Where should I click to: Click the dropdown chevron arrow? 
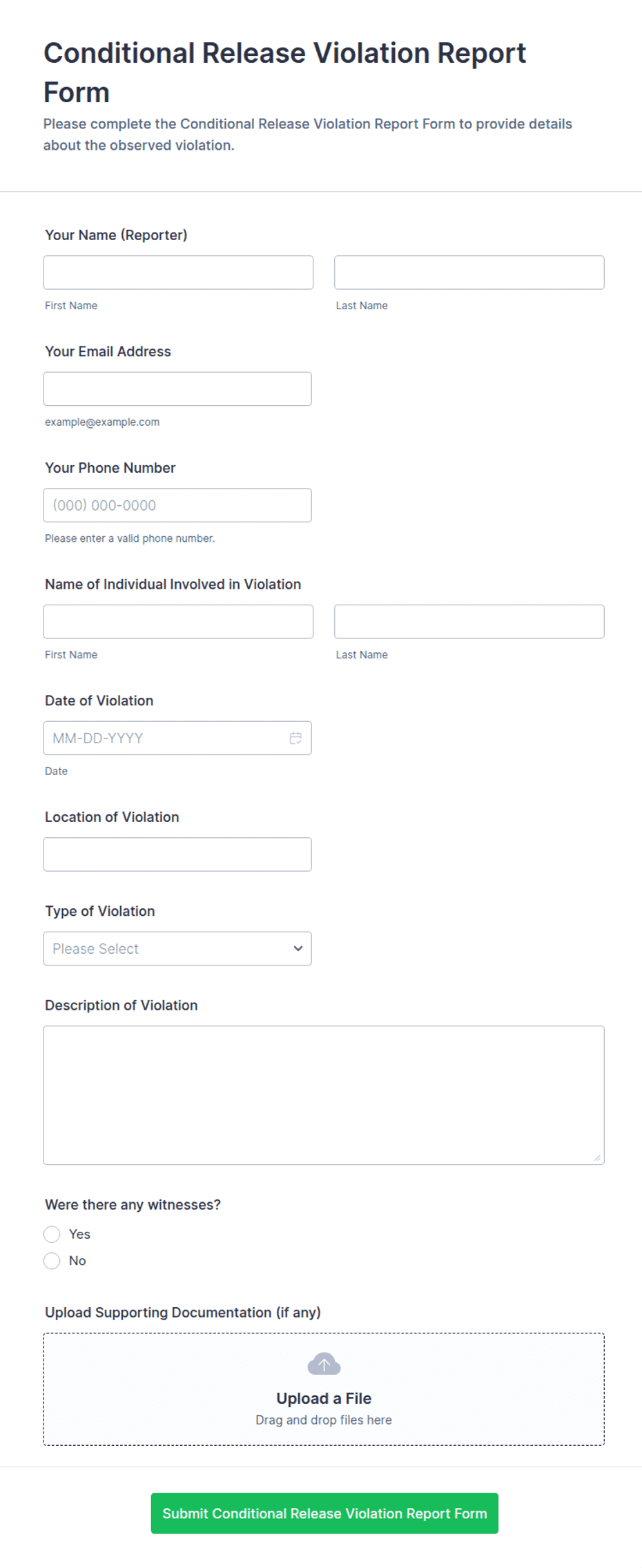click(x=298, y=948)
